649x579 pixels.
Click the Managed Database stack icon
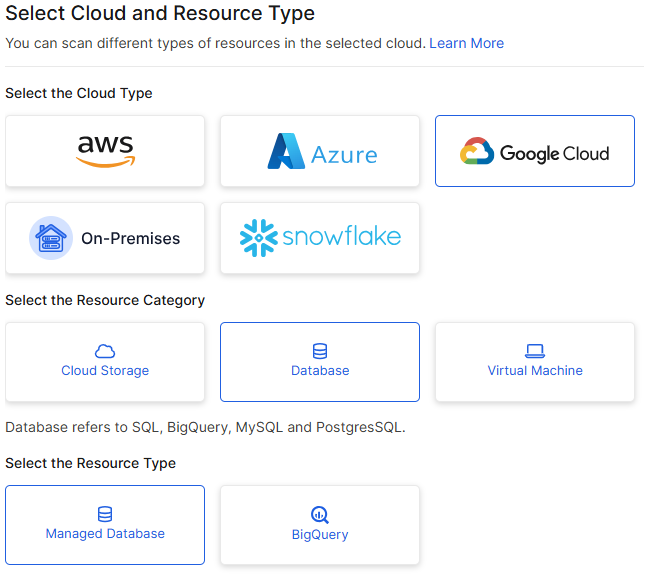(x=105, y=514)
